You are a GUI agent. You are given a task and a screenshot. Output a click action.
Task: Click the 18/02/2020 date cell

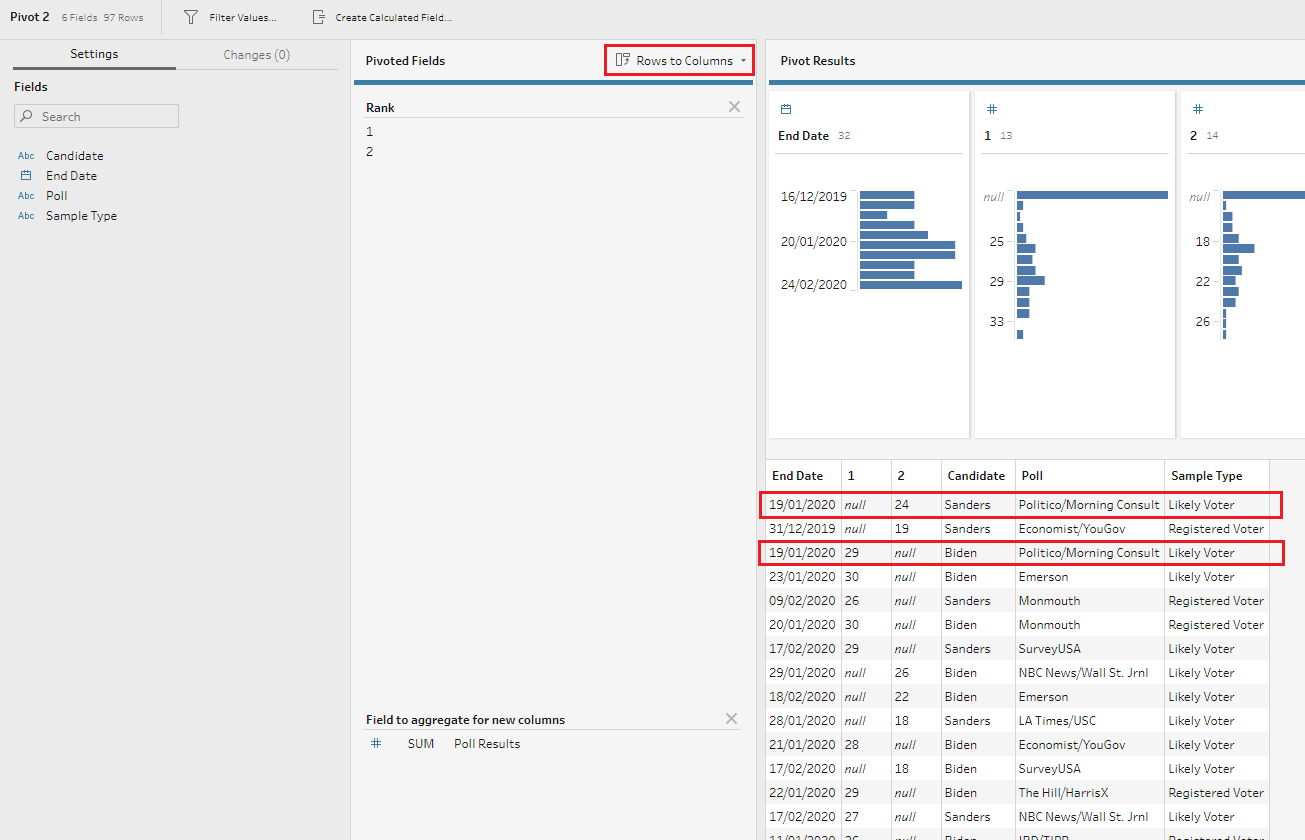click(x=802, y=697)
